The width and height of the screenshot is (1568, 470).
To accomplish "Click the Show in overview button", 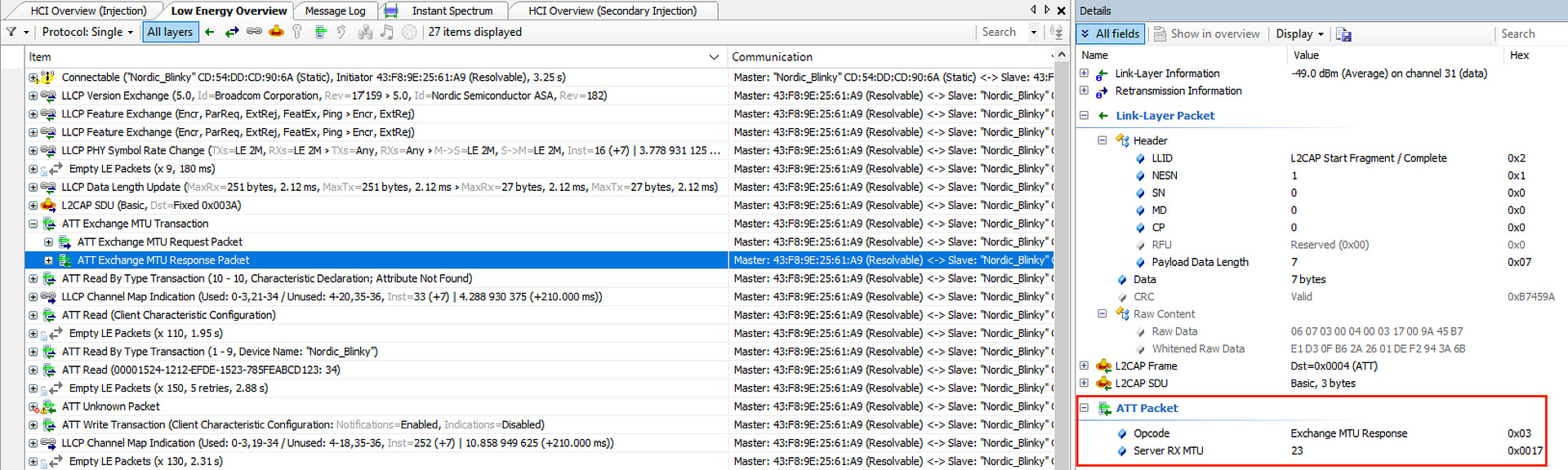I will (x=1207, y=33).
